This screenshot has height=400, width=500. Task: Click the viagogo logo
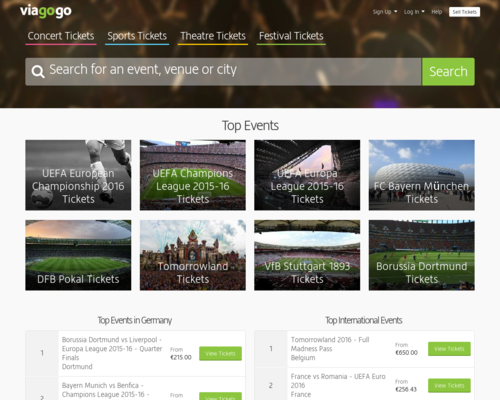(x=46, y=11)
